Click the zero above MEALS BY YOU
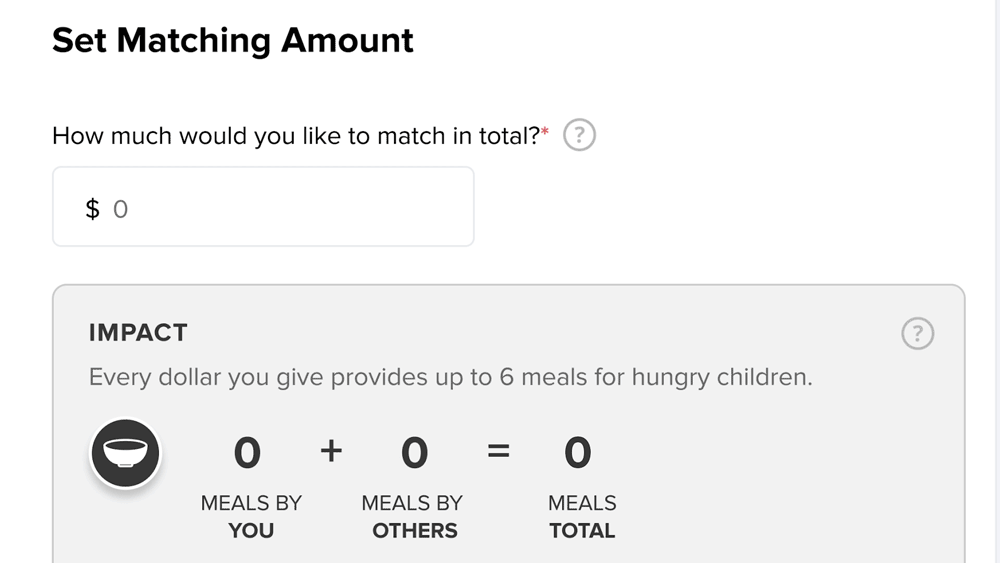The image size is (1000, 563). [247, 453]
